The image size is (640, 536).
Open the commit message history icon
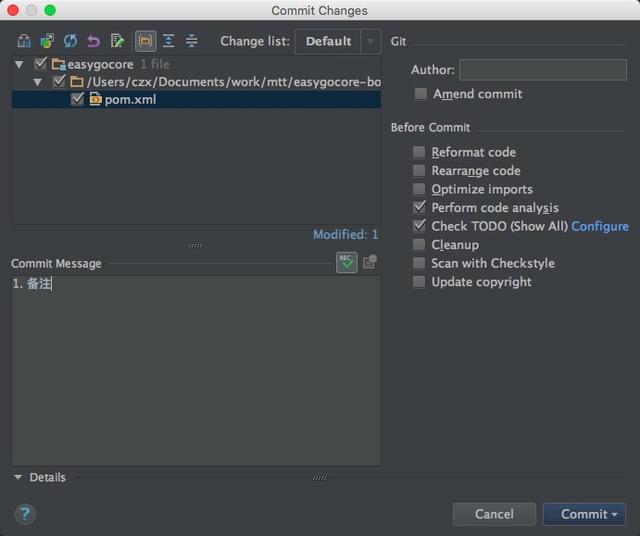pos(370,262)
